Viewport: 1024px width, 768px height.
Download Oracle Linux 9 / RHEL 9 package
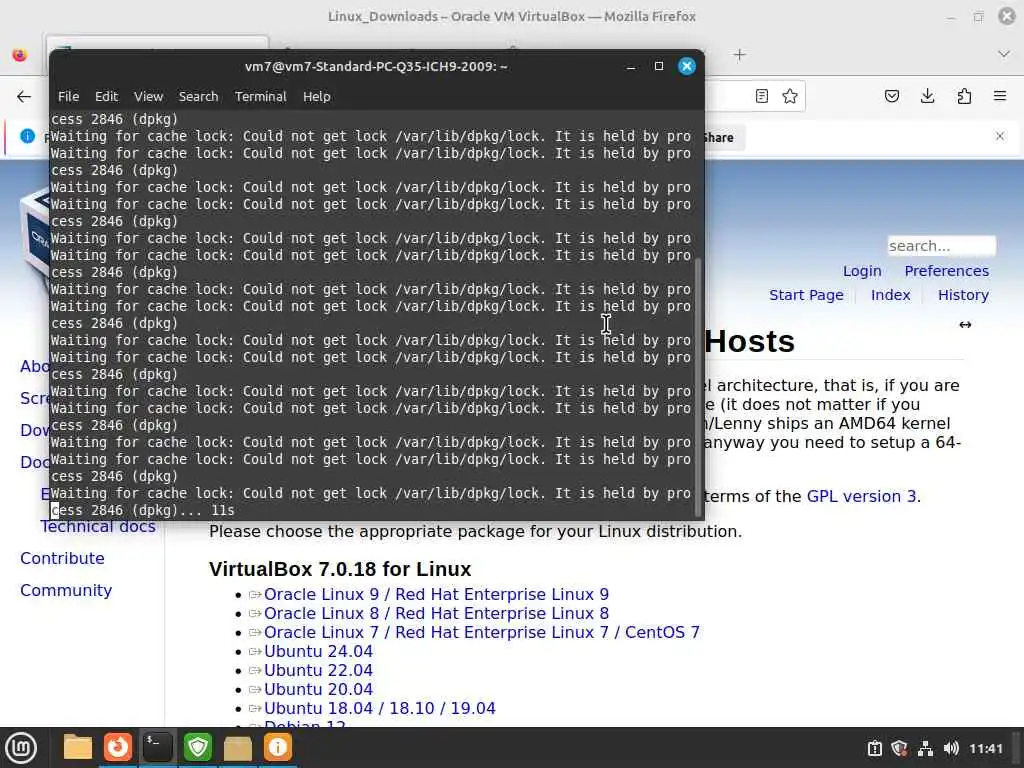436,594
